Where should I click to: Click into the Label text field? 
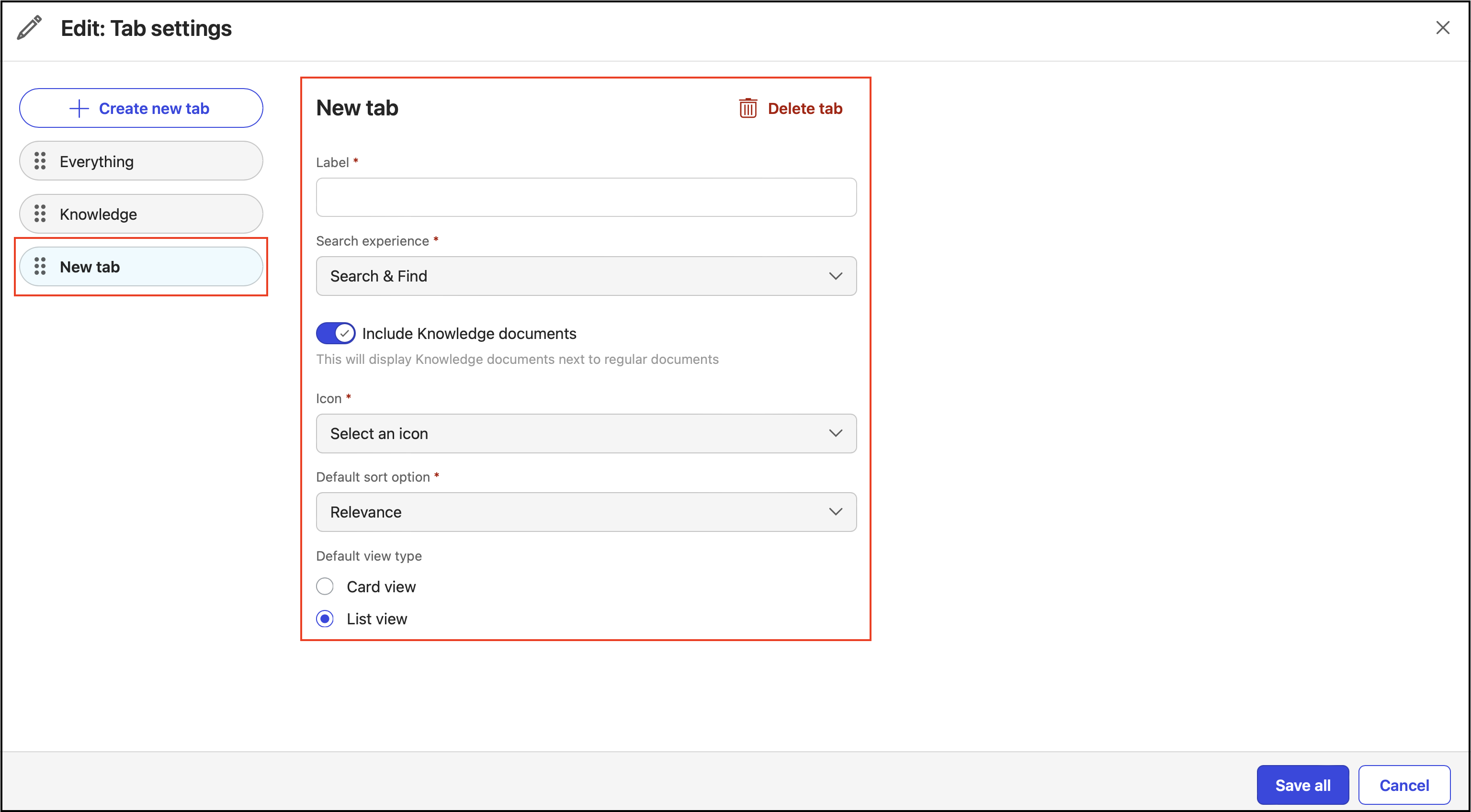coord(586,197)
